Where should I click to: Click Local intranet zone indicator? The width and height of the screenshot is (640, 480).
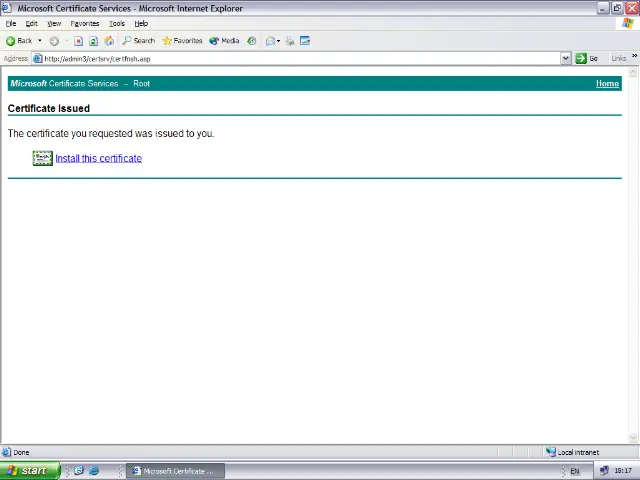click(x=573, y=452)
